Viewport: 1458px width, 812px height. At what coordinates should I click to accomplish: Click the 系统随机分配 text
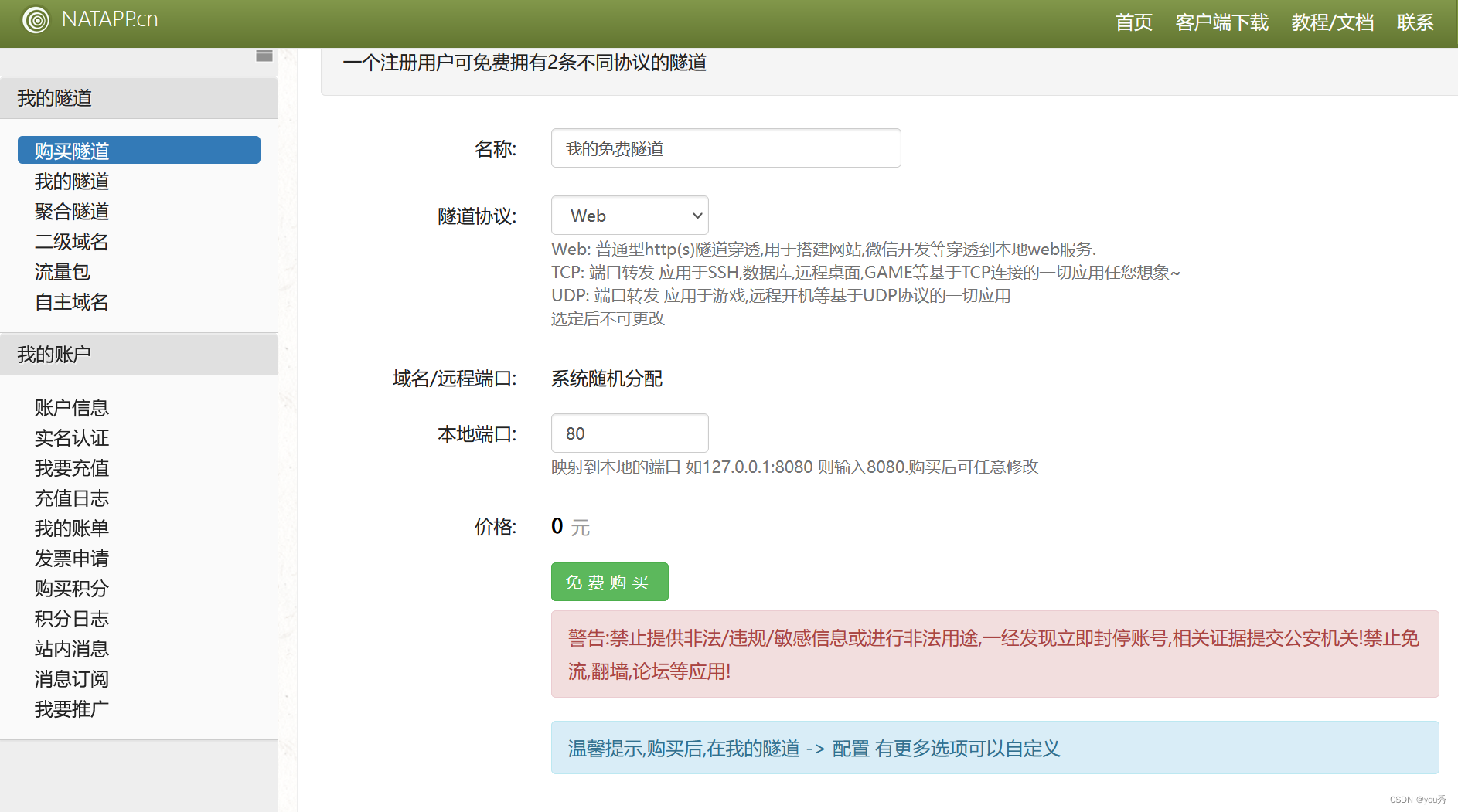(x=607, y=379)
